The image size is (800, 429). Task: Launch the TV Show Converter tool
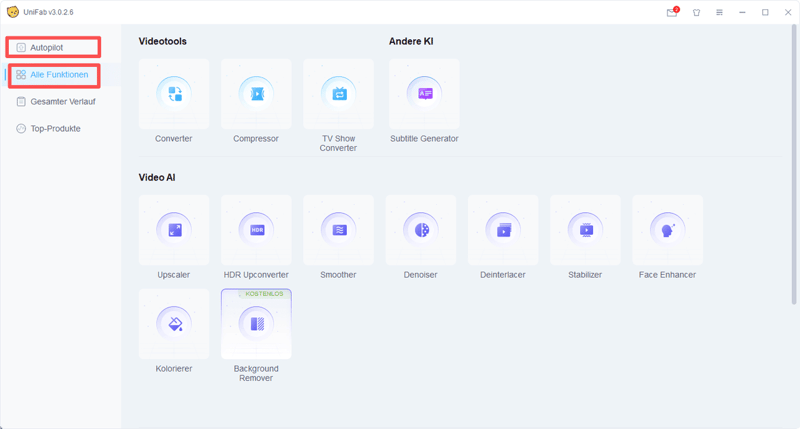338,94
